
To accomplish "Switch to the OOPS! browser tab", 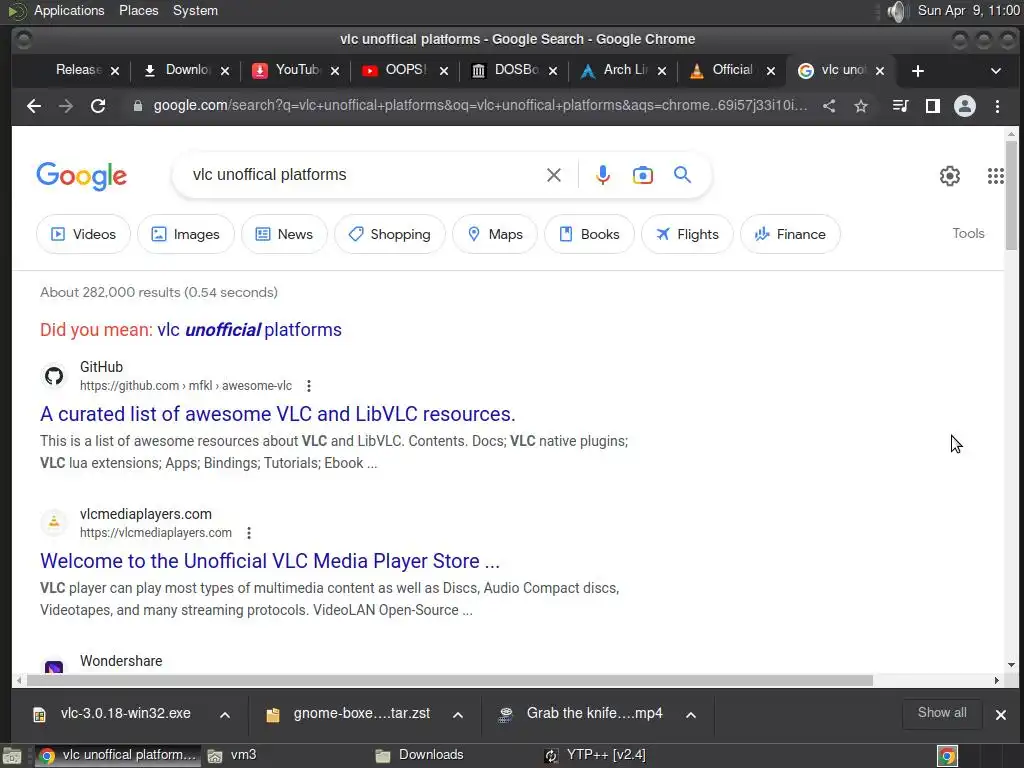I will click(x=395, y=70).
